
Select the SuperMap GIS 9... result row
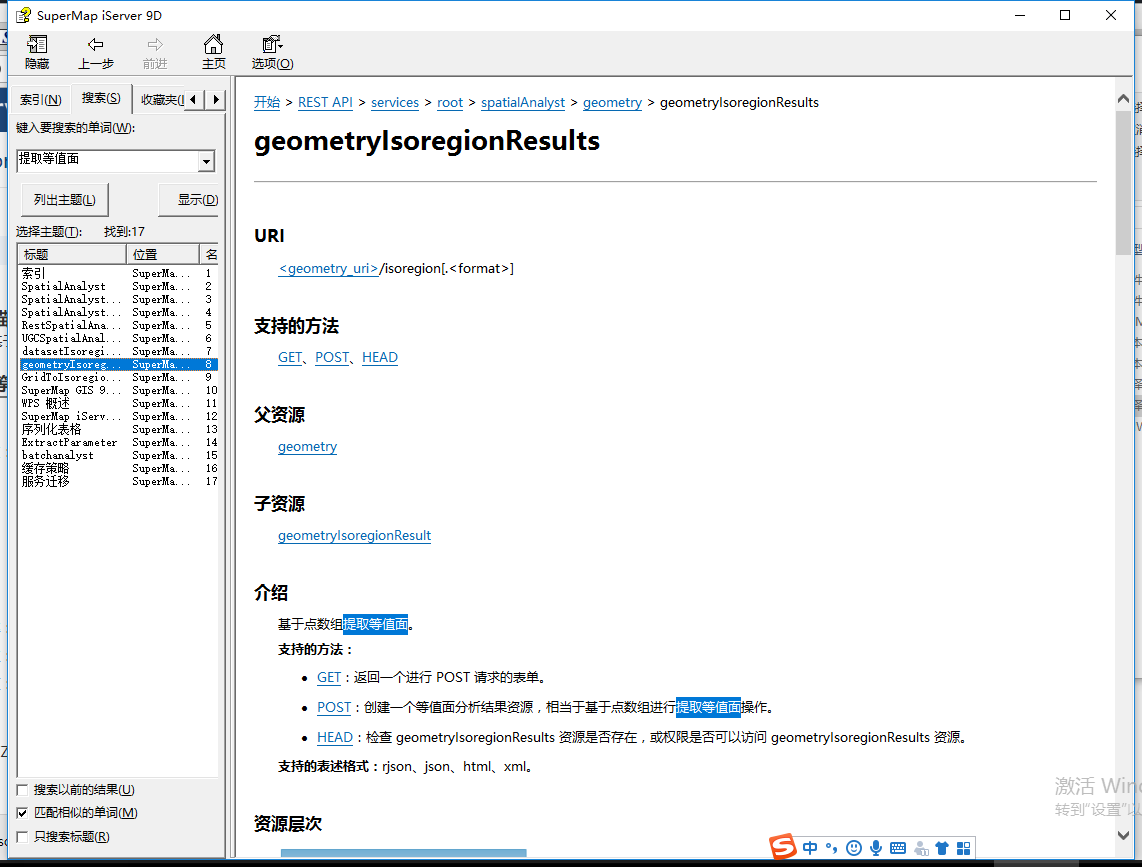(119, 391)
